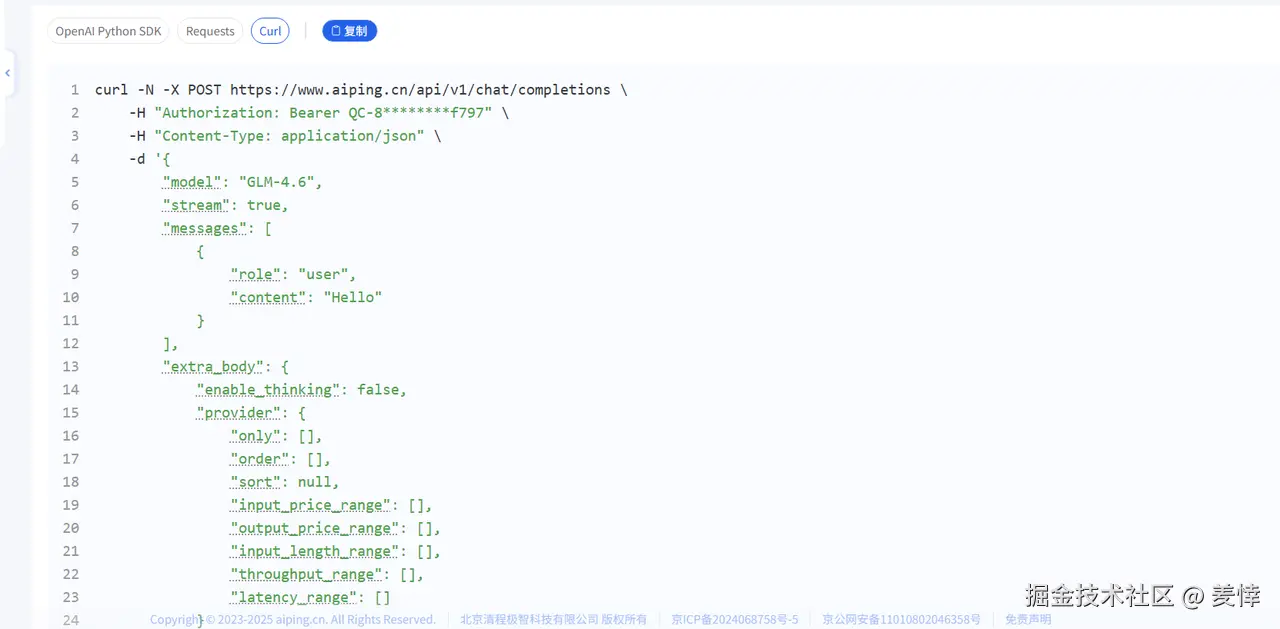Click the Authorization Bearer header line
The height and width of the screenshot is (629, 1280).
click(x=319, y=113)
